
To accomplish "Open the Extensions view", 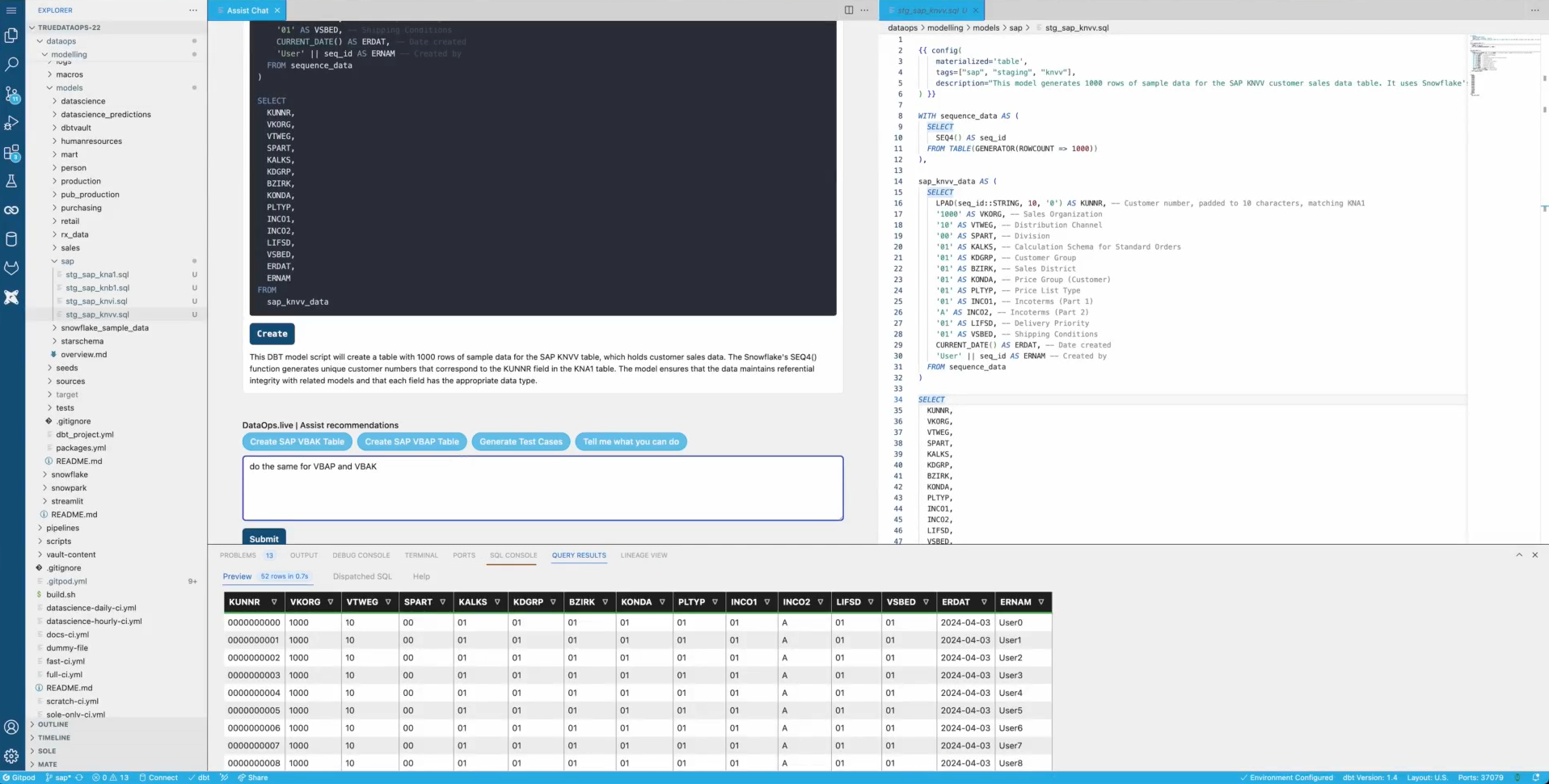I will click(11, 152).
